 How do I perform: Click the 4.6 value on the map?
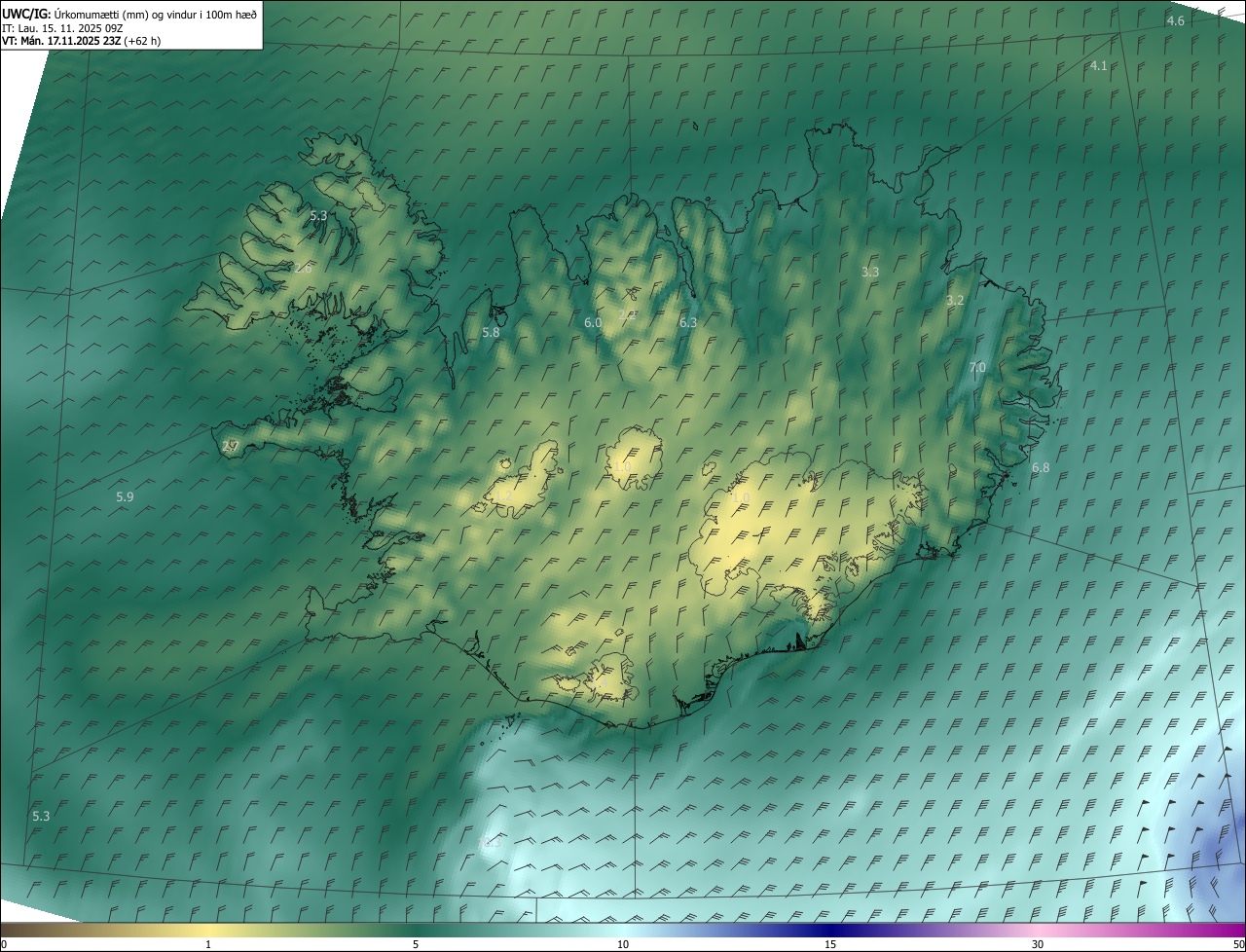(x=1175, y=21)
